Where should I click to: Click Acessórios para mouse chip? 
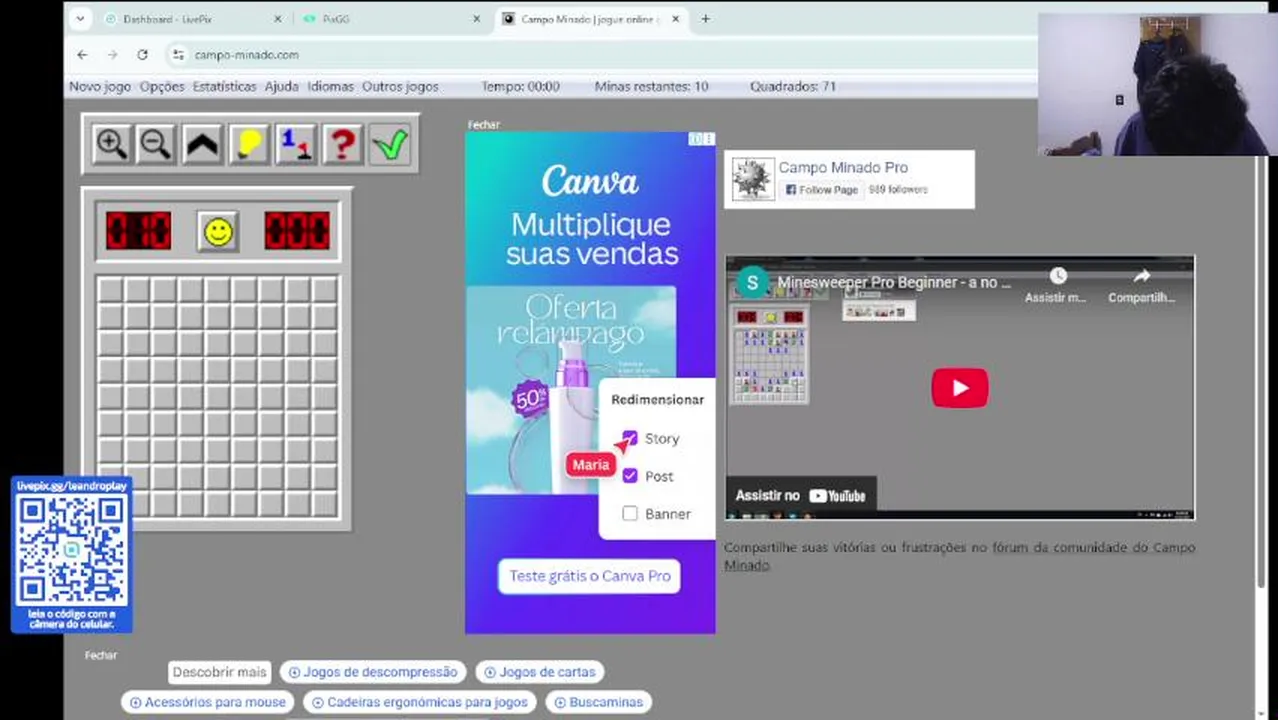click(x=208, y=702)
